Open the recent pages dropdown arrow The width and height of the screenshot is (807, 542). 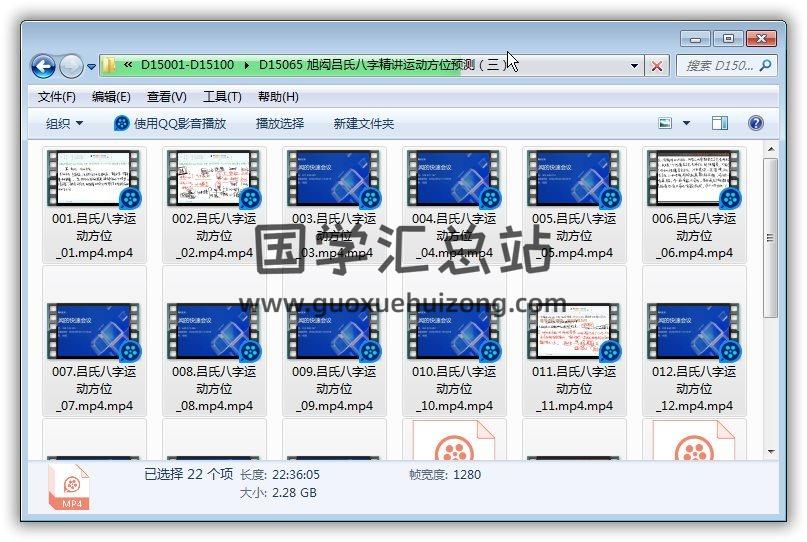click(x=92, y=67)
